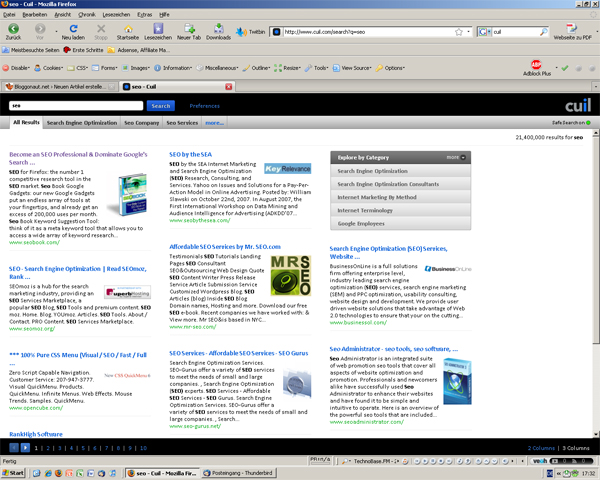Open the Information web developer menu
600x480 pixels.
click(173, 68)
